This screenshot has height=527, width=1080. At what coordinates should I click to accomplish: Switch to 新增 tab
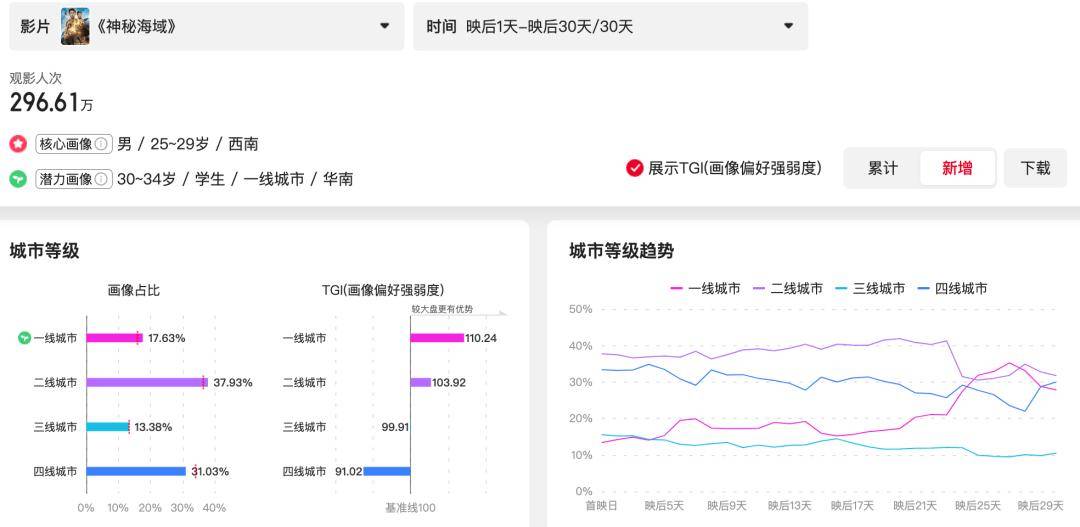[x=957, y=168]
